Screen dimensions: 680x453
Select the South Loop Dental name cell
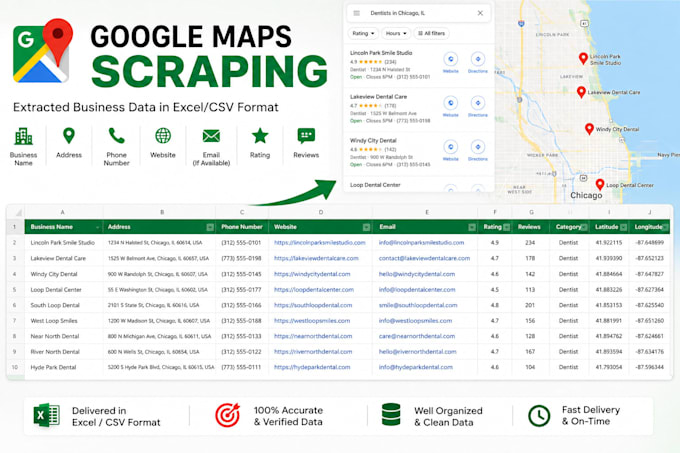point(64,305)
